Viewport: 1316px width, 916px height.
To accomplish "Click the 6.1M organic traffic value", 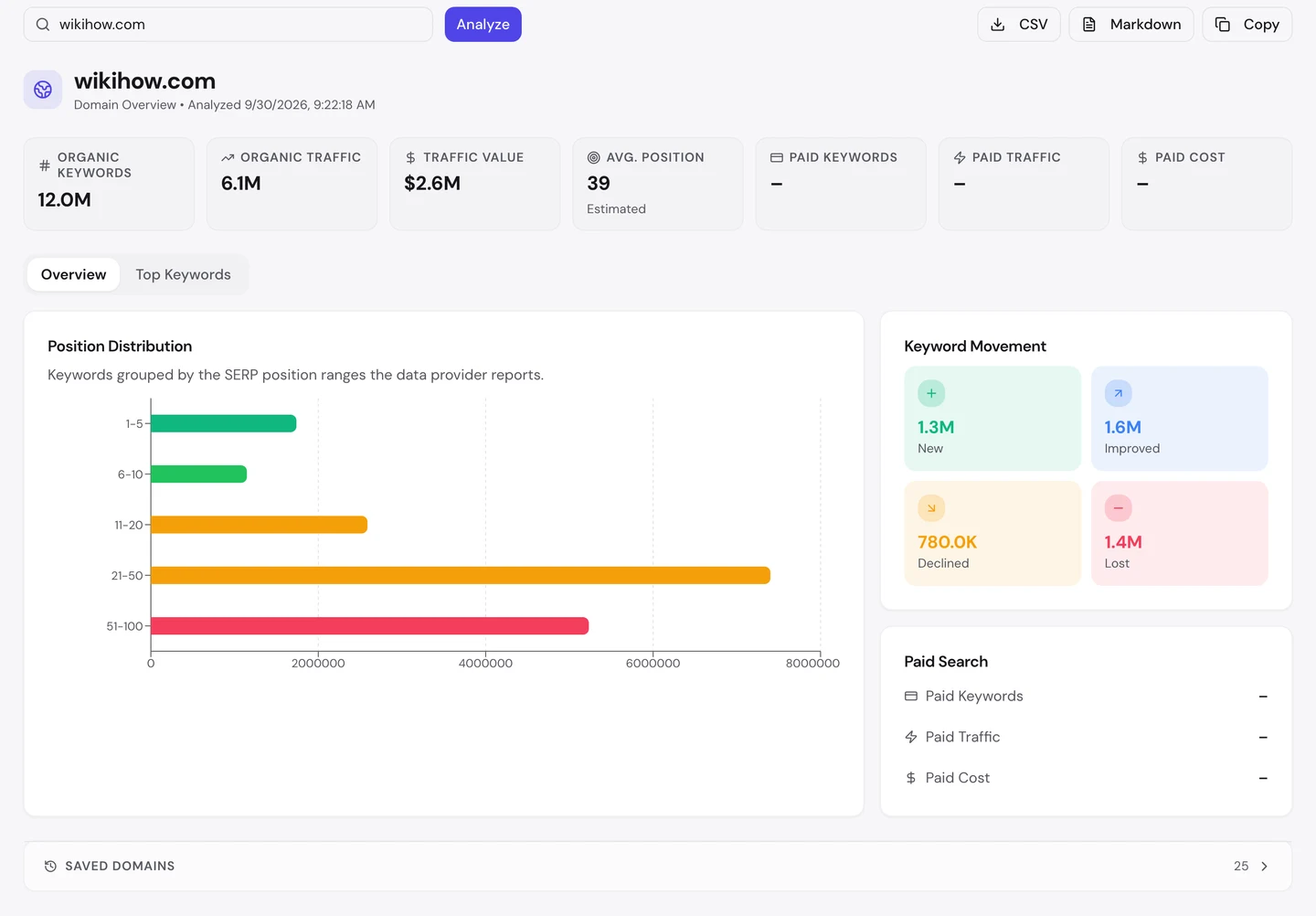I will click(241, 183).
